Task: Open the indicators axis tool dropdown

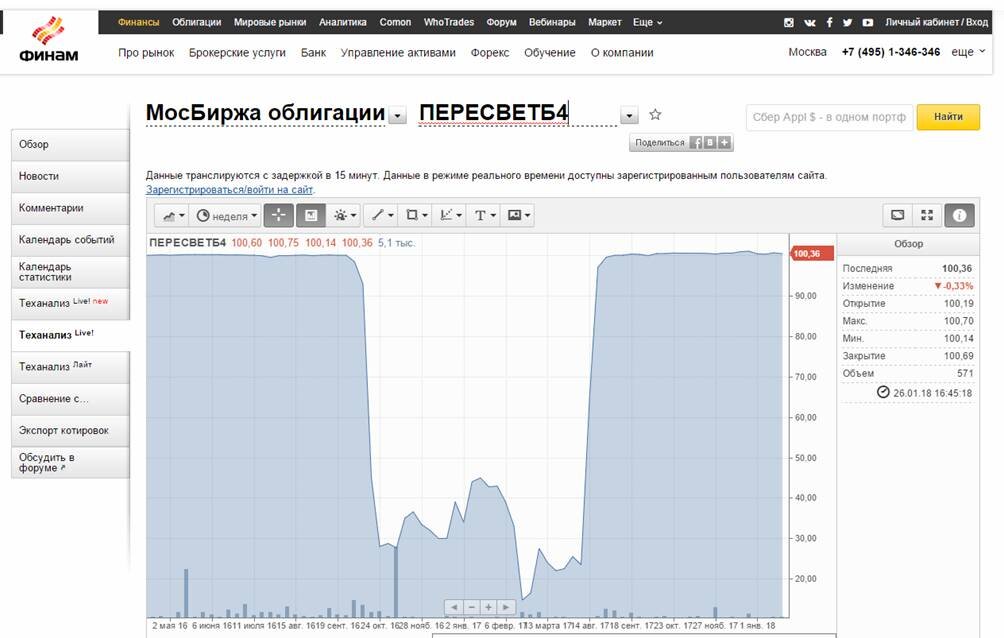Action: tap(451, 216)
